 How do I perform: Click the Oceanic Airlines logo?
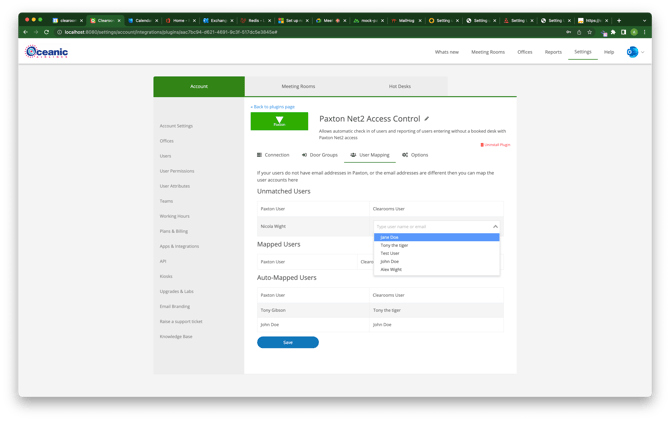click(46, 51)
